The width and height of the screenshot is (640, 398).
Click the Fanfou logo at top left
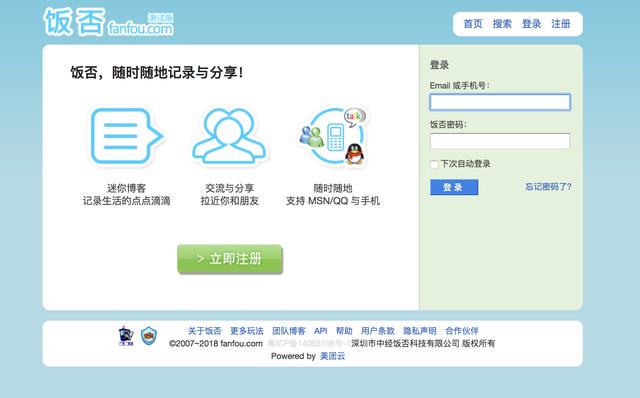(x=109, y=22)
